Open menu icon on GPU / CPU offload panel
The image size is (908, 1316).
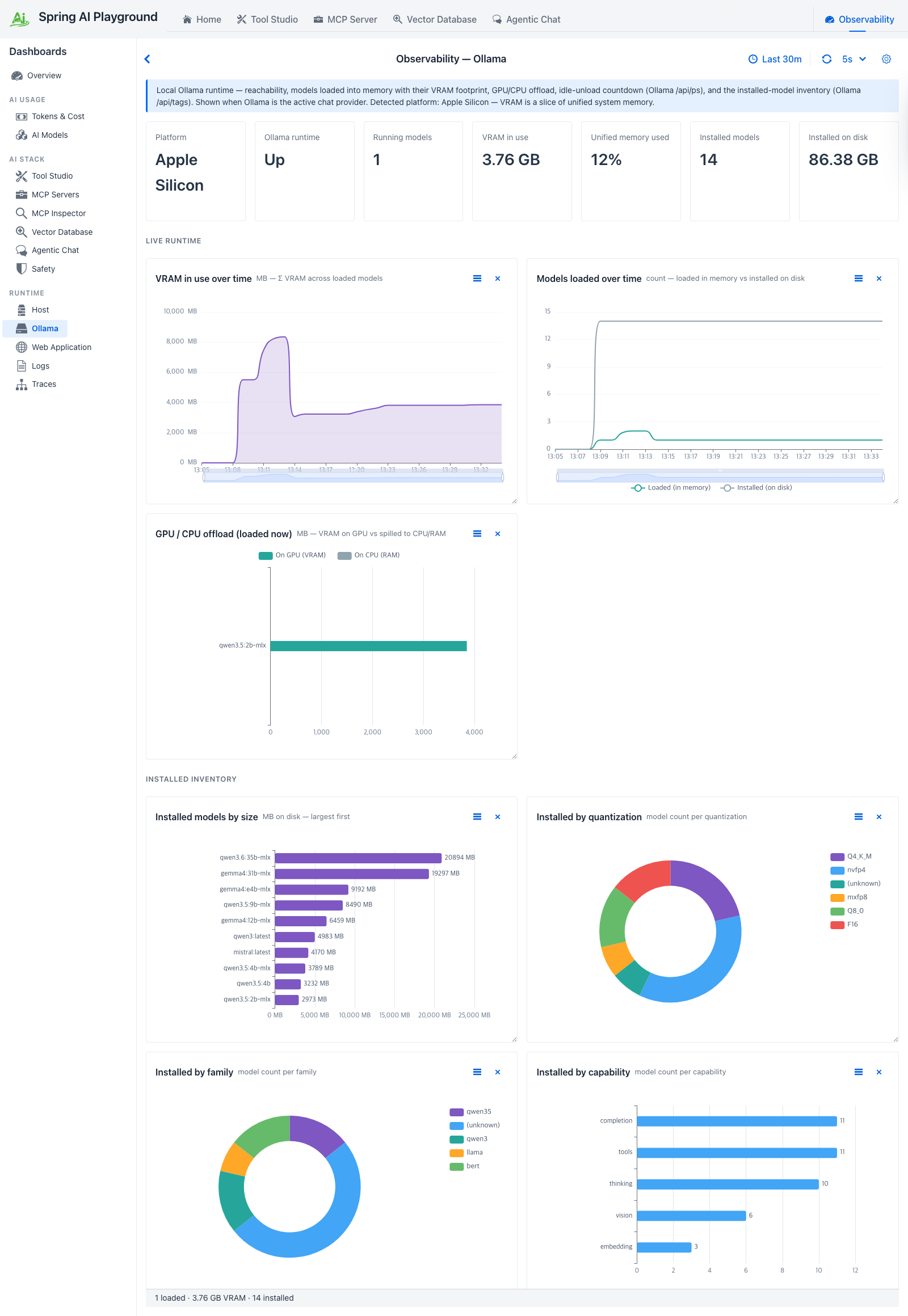(477, 534)
